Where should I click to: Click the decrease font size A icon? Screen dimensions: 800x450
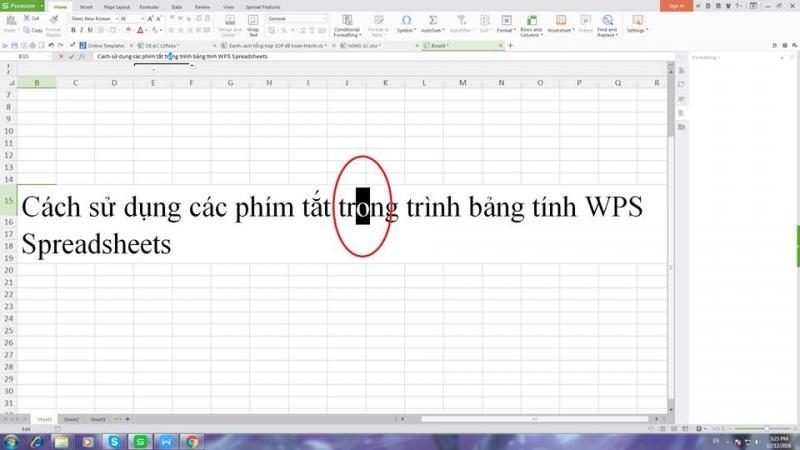click(159, 18)
